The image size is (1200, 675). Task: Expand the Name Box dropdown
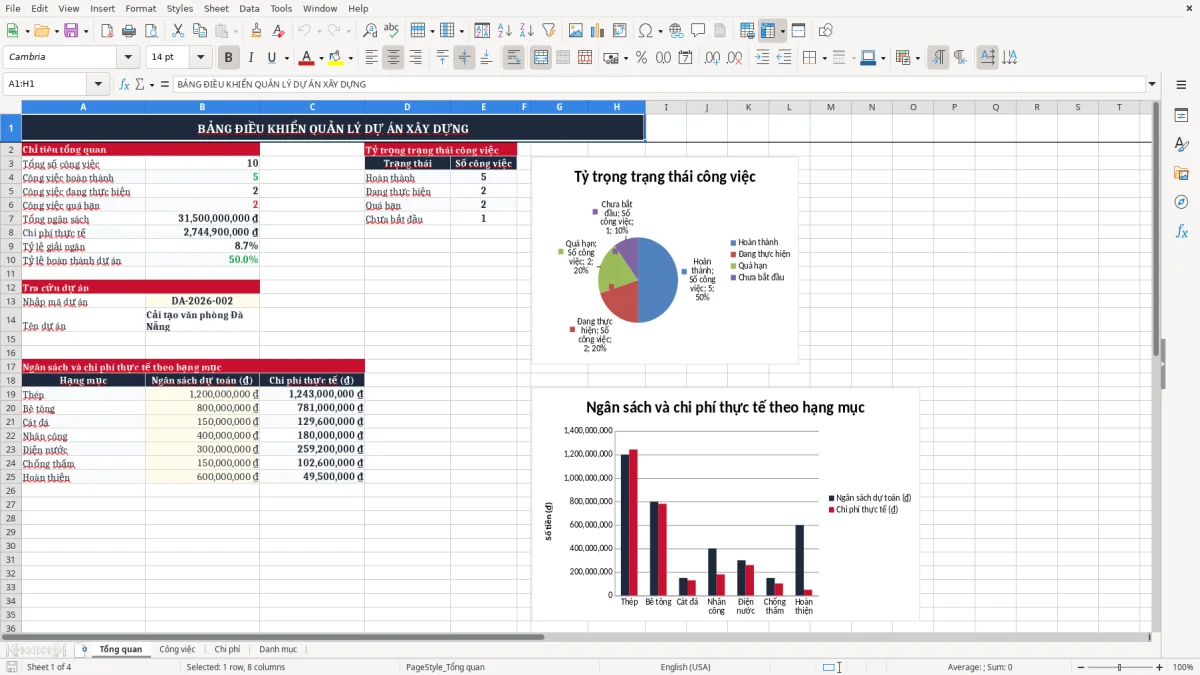[x=98, y=84]
